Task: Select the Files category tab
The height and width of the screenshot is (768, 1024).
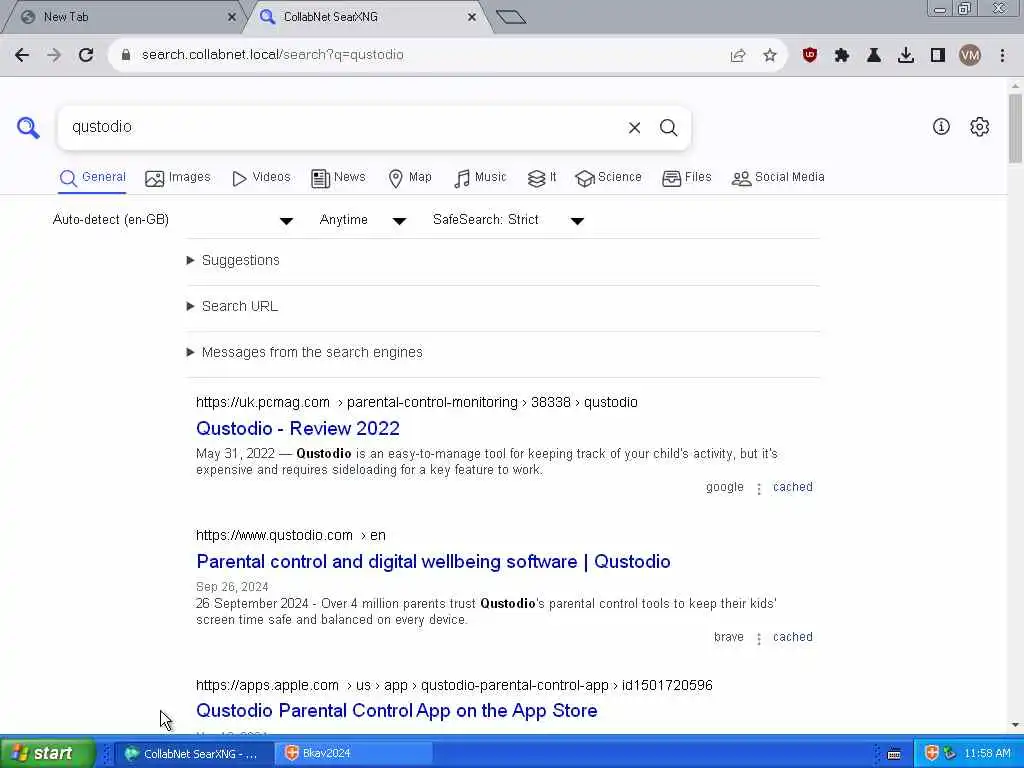Action: pos(686,178)
